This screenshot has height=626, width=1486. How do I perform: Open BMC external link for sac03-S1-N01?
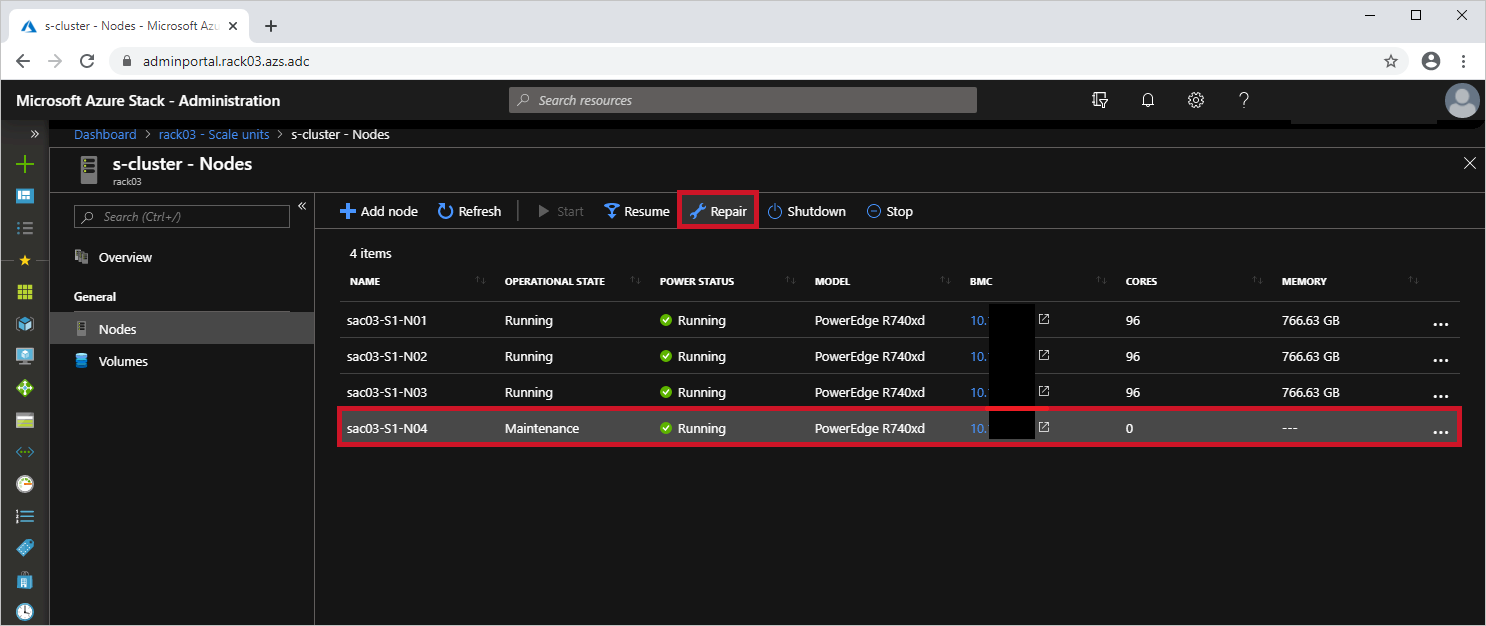coord(1044,320)
